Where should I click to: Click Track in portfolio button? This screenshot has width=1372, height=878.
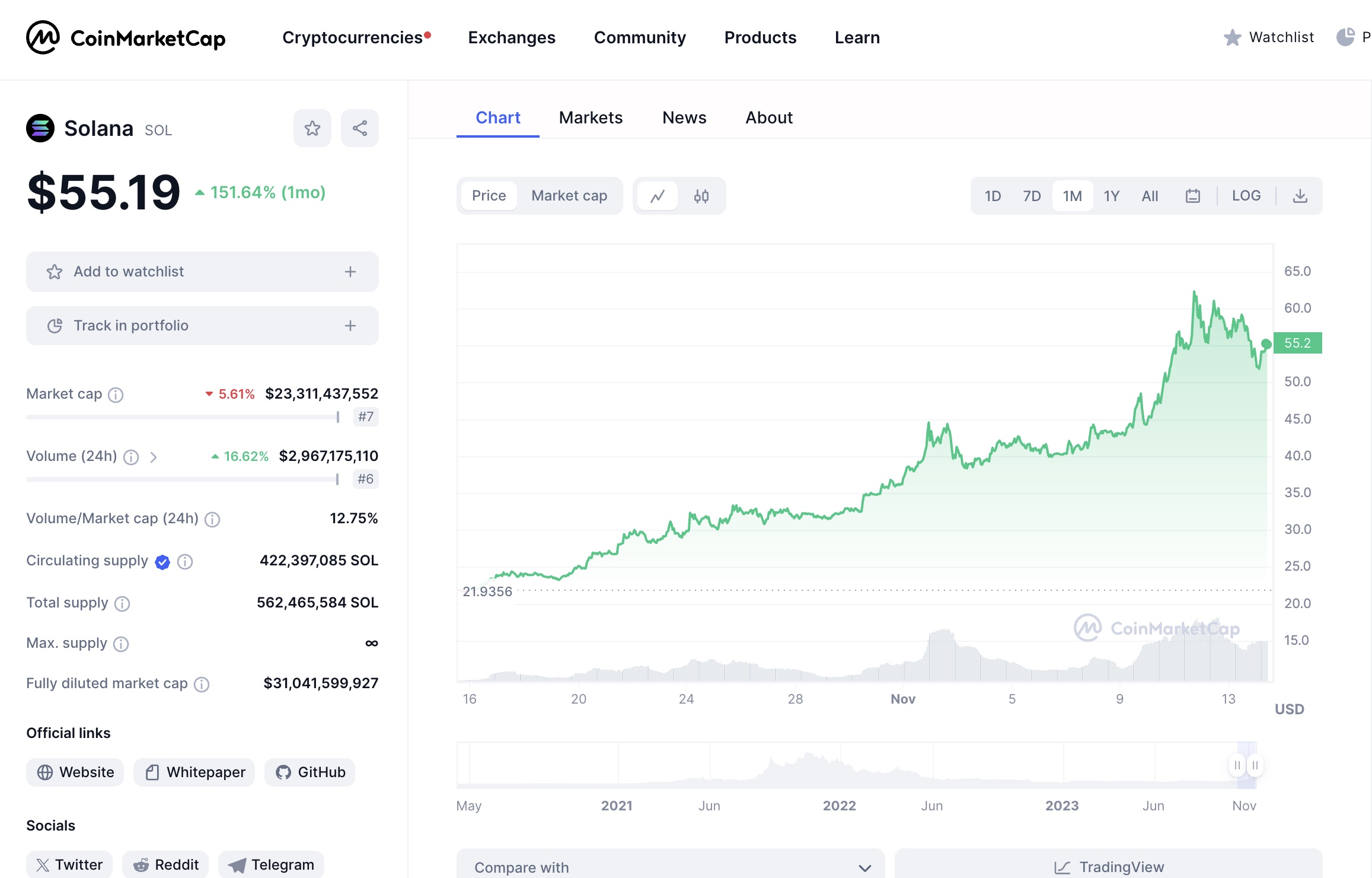(x=202, y=326)
